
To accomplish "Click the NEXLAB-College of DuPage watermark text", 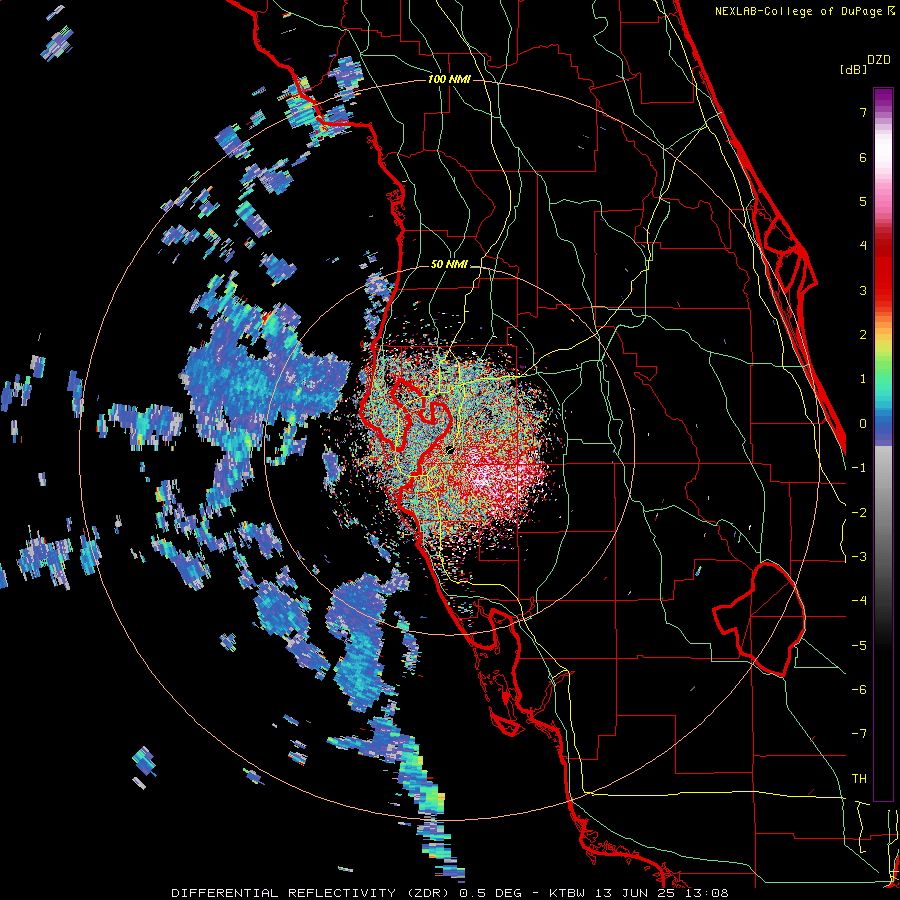I will point(799,11).
